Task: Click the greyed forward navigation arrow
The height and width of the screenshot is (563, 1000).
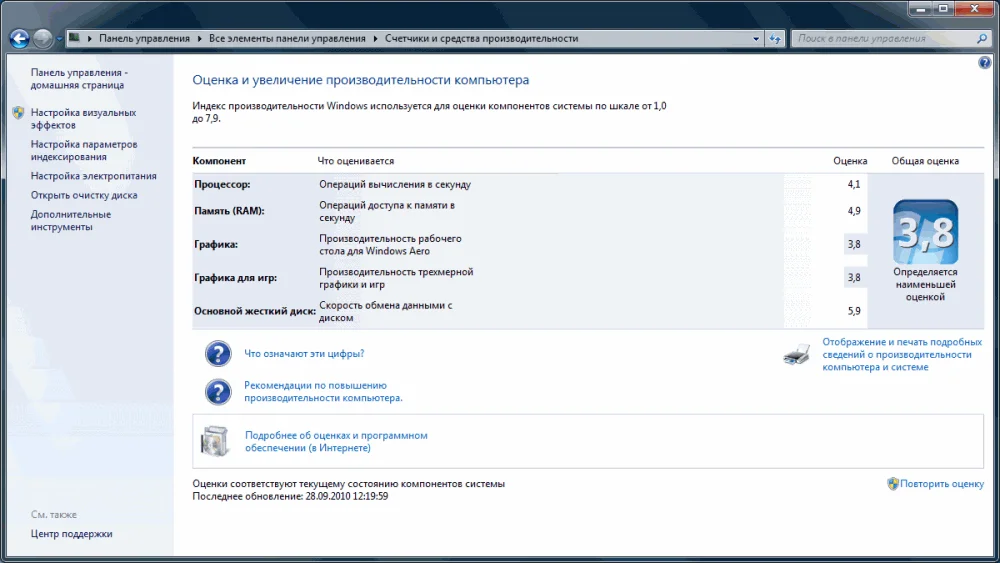Action: pos(43,39)
